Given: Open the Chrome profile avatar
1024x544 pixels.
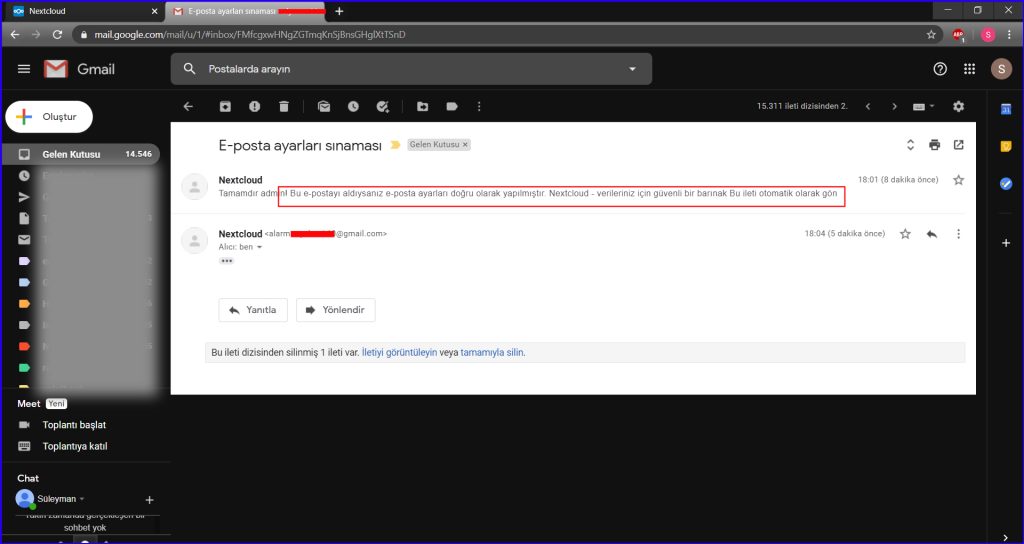Looking at the screenshot, I should (987, 35).
